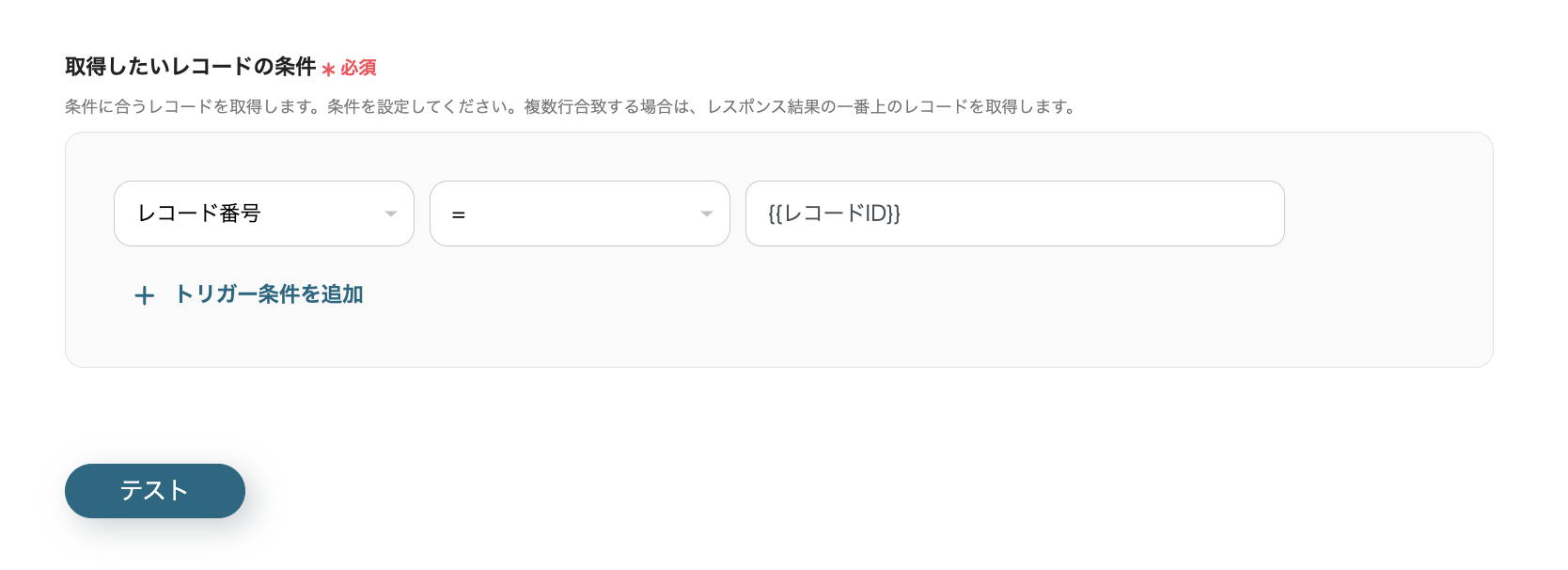Viewport: 1568px width, 570px height.
Task: Click トリガー条件を追加 to add a trigger condition
Action: (x=269, y=294)
